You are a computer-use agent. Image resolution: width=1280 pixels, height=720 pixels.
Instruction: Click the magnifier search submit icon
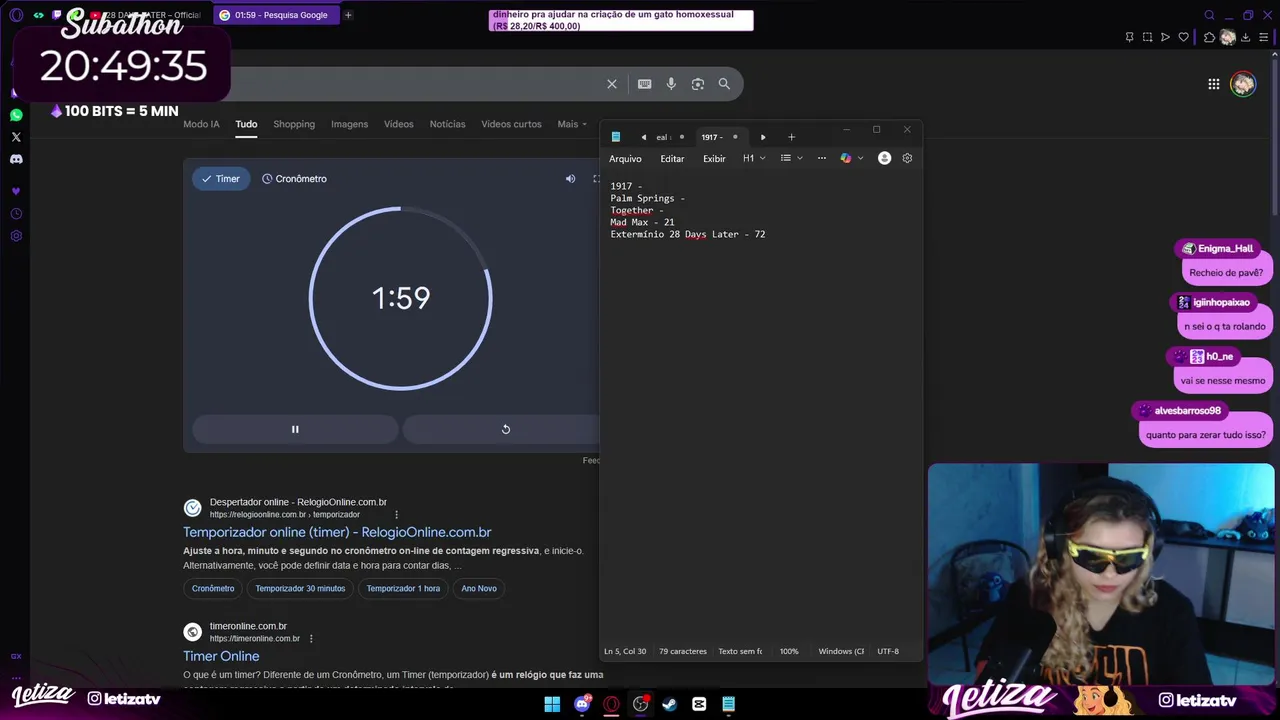724,84
